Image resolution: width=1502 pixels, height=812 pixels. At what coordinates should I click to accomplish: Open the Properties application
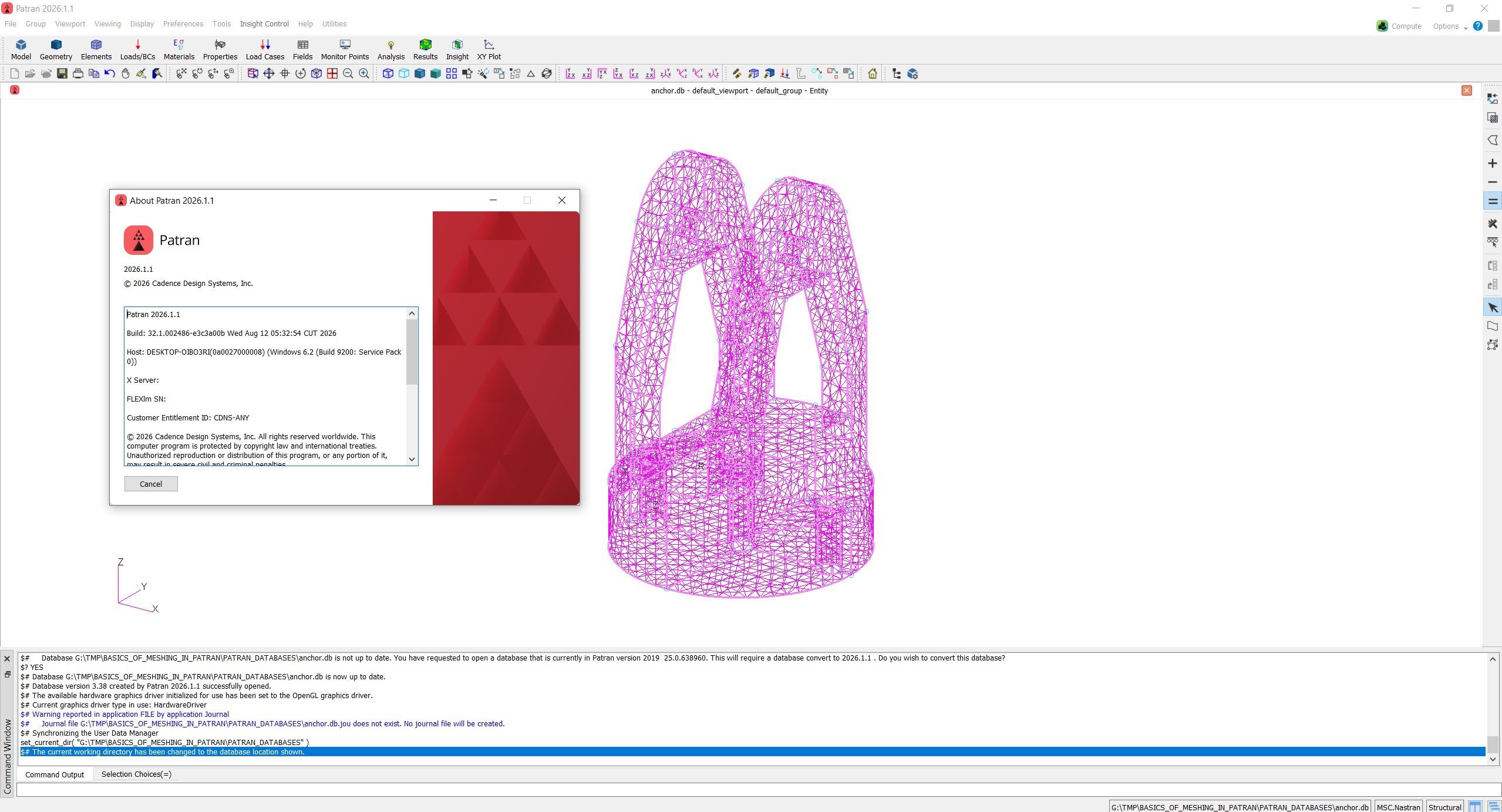[x=220, y=49]
